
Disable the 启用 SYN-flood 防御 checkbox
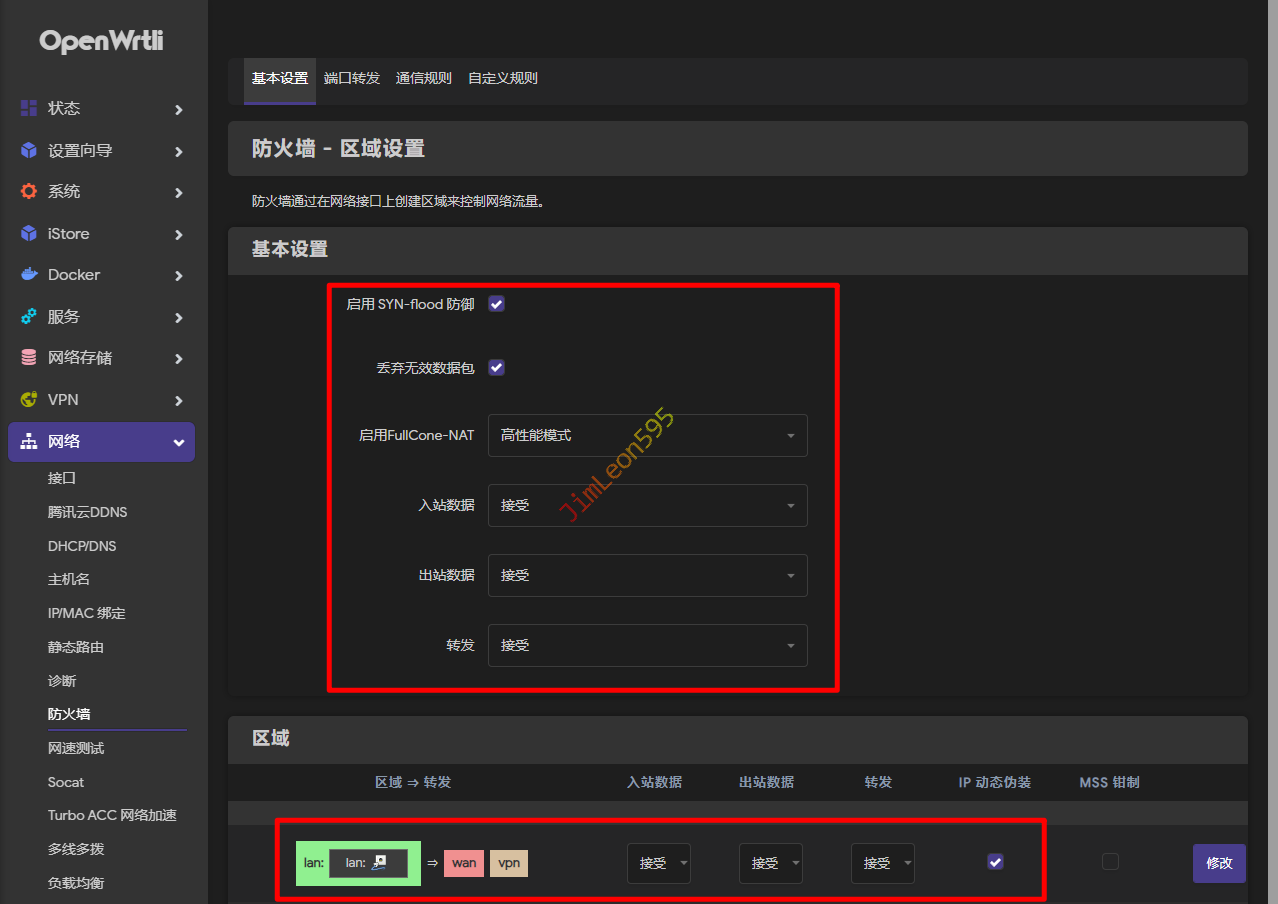496,304
